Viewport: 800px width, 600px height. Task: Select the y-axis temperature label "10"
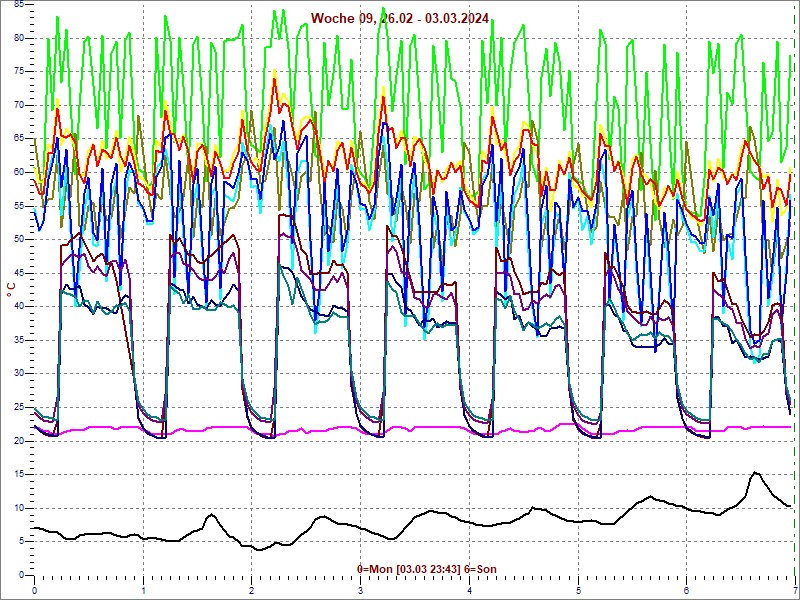19,508
